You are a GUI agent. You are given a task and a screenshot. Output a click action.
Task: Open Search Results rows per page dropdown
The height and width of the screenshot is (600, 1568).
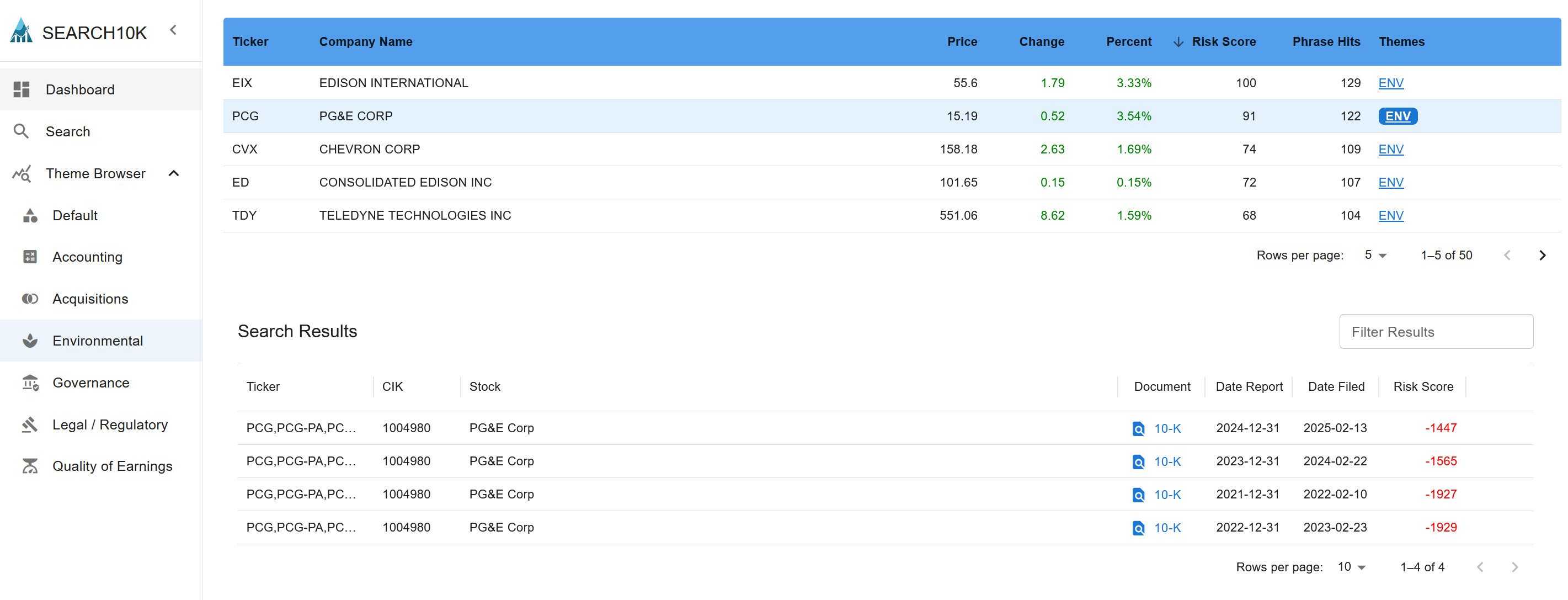(1352, 567)
